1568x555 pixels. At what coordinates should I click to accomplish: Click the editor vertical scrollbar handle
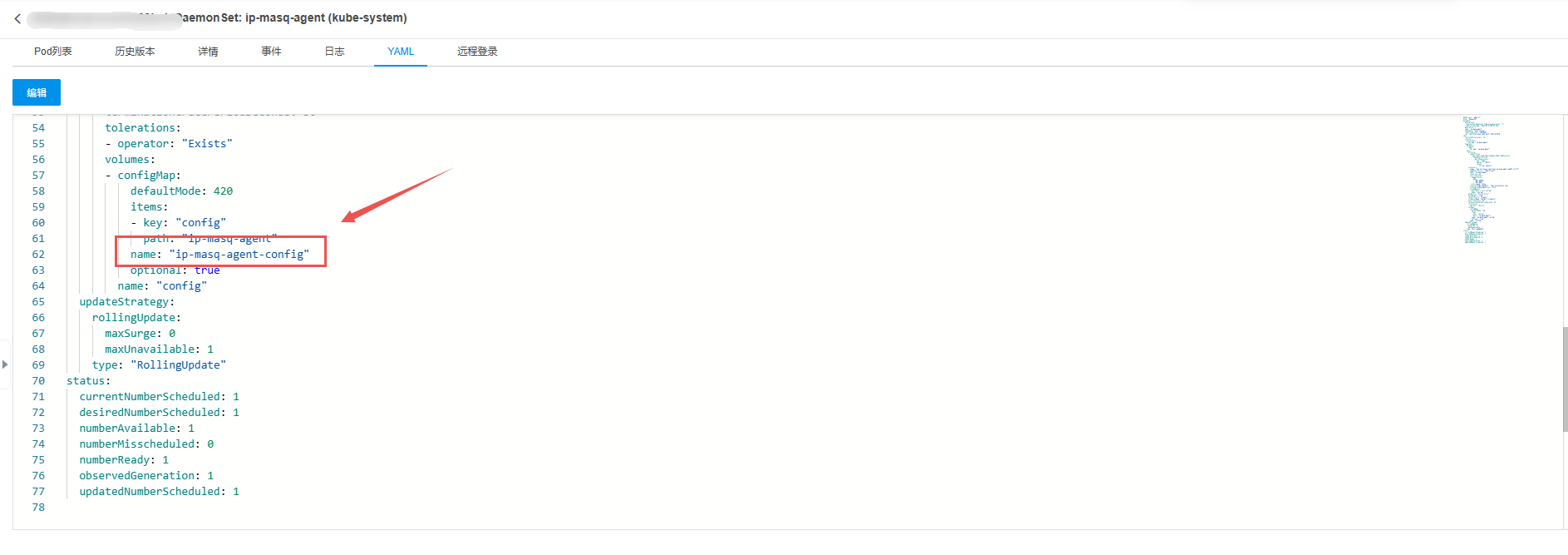tap(1565, 379)
